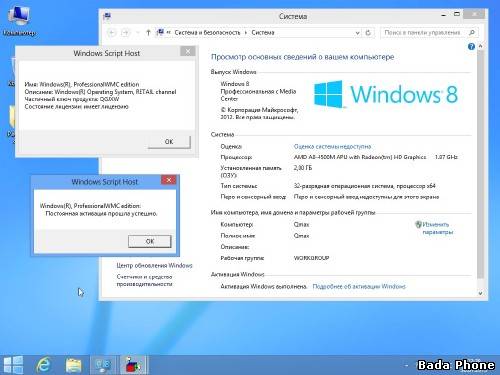Click the scrollbar down arrow in System window
Screen dimensions: 500x375
[480, 293]
